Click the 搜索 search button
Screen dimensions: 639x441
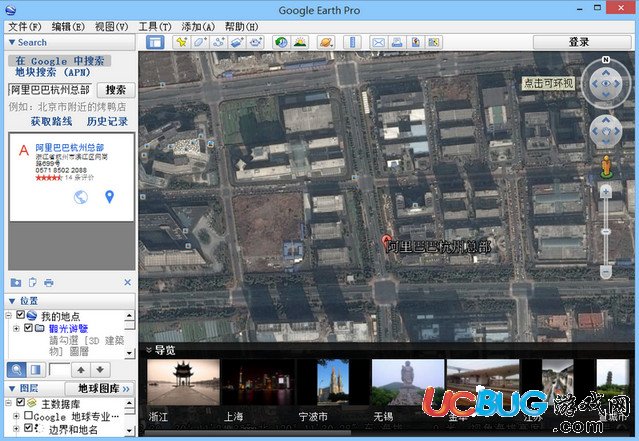(x=116, y=90)
